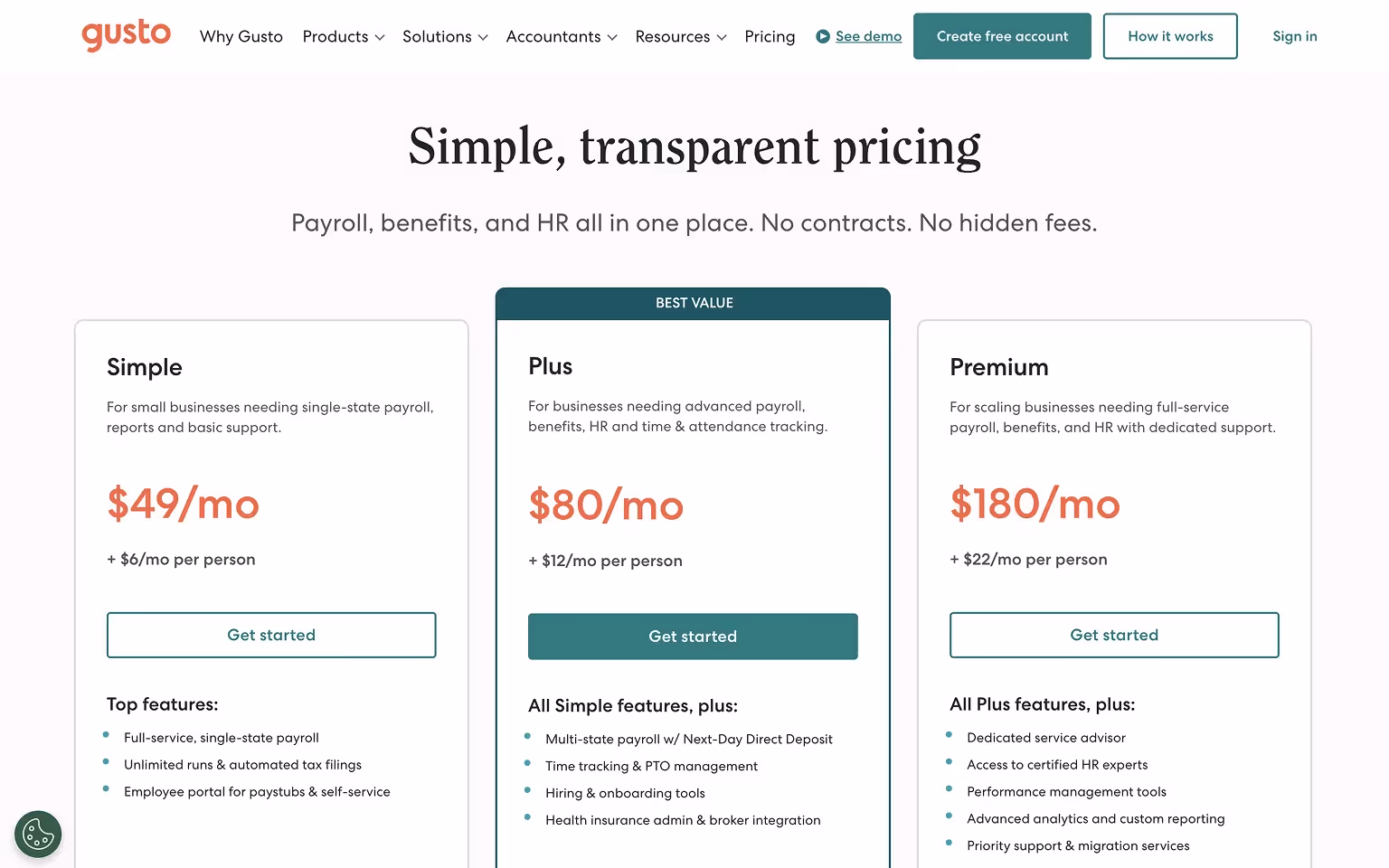Open the cookie preferences icon
Image resolution: width=1389 pixels, height=868 pixels.
click(x=38, y=834)
